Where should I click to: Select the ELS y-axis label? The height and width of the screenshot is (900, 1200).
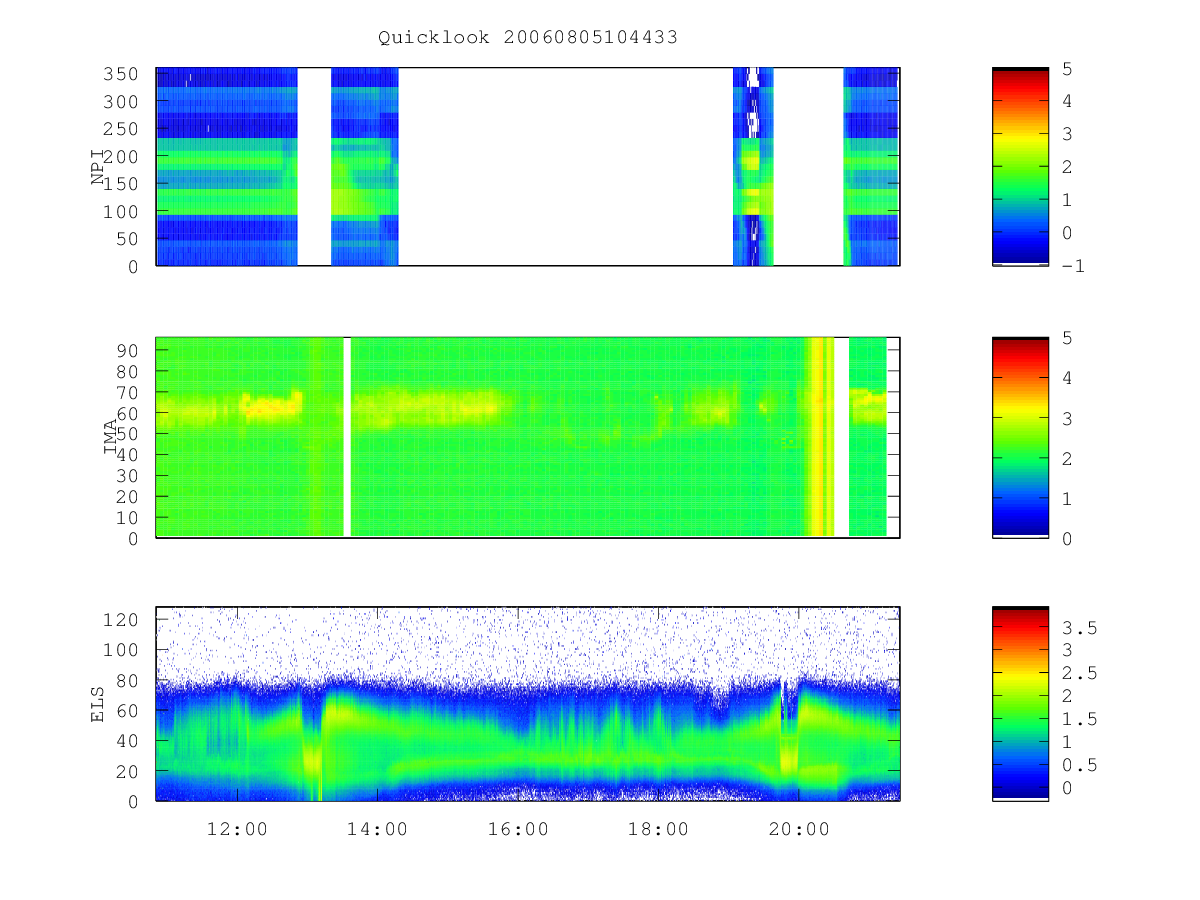coord(98,703)
